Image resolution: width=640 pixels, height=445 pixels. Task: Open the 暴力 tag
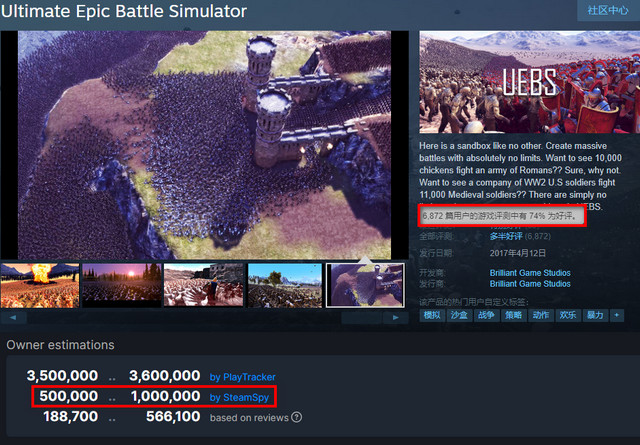(x=594, y=315)
